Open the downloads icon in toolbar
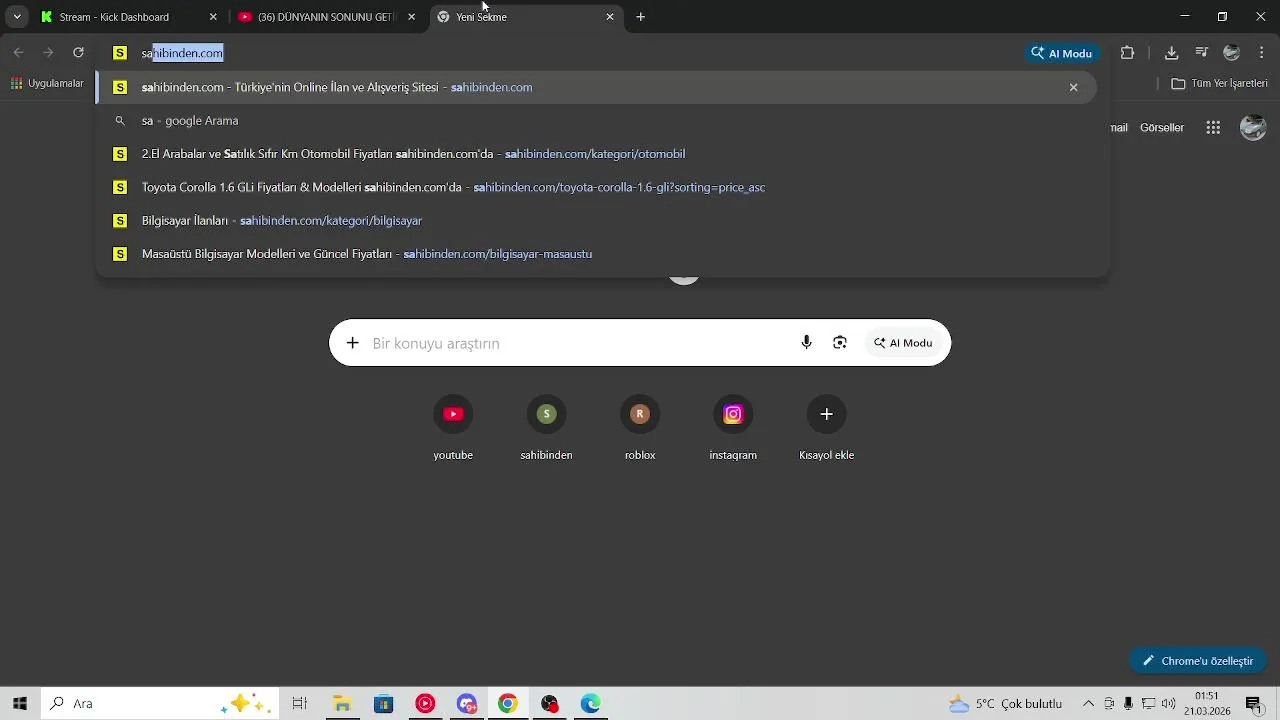1280x720 pixels. (x=1171, y=53)
